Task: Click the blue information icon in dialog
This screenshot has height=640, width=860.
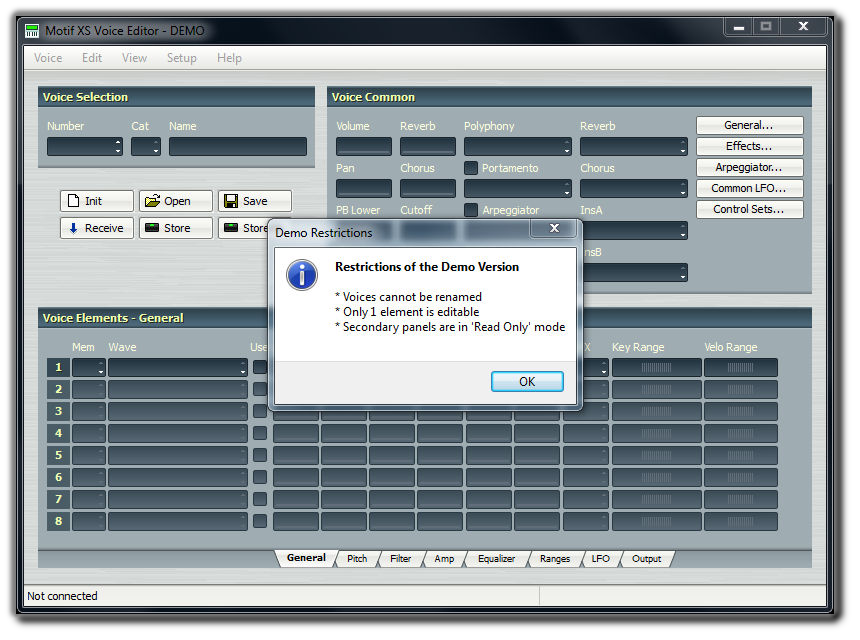Action: [x=302, y=275]
